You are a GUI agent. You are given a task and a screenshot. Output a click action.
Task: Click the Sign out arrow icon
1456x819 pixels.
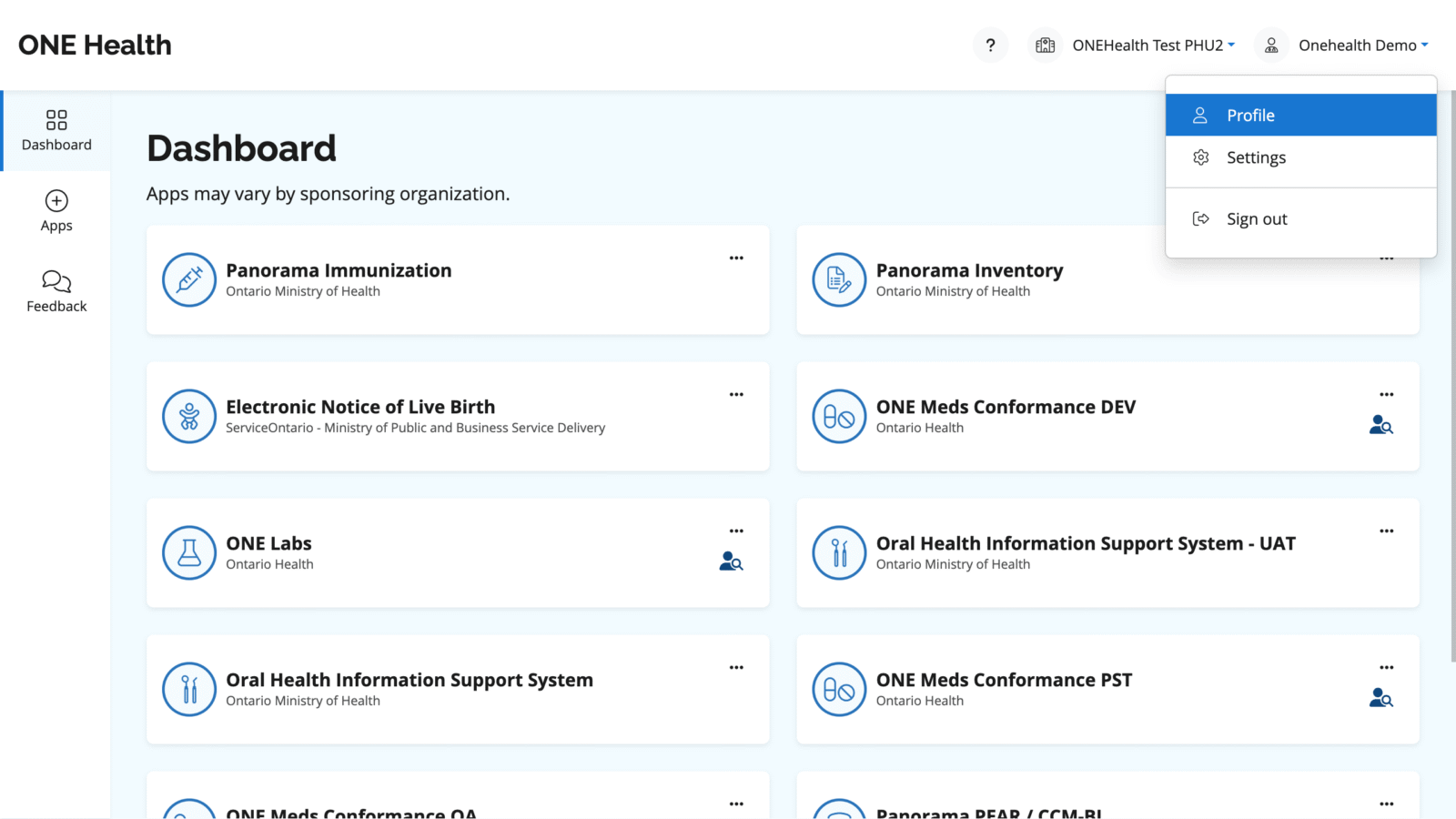click(1201, 218)
